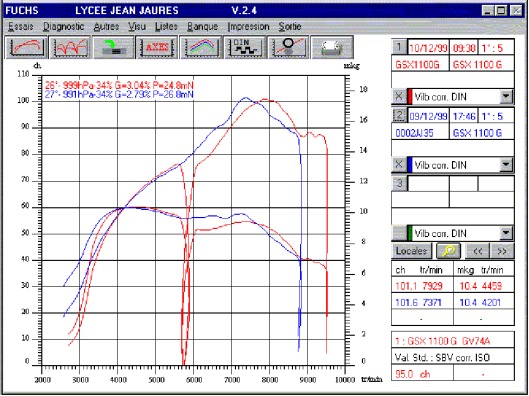Image resolution: width=529 pixels, height=396 pixels.
Task: Open the Sortie menu
Action: pos(290,26)
